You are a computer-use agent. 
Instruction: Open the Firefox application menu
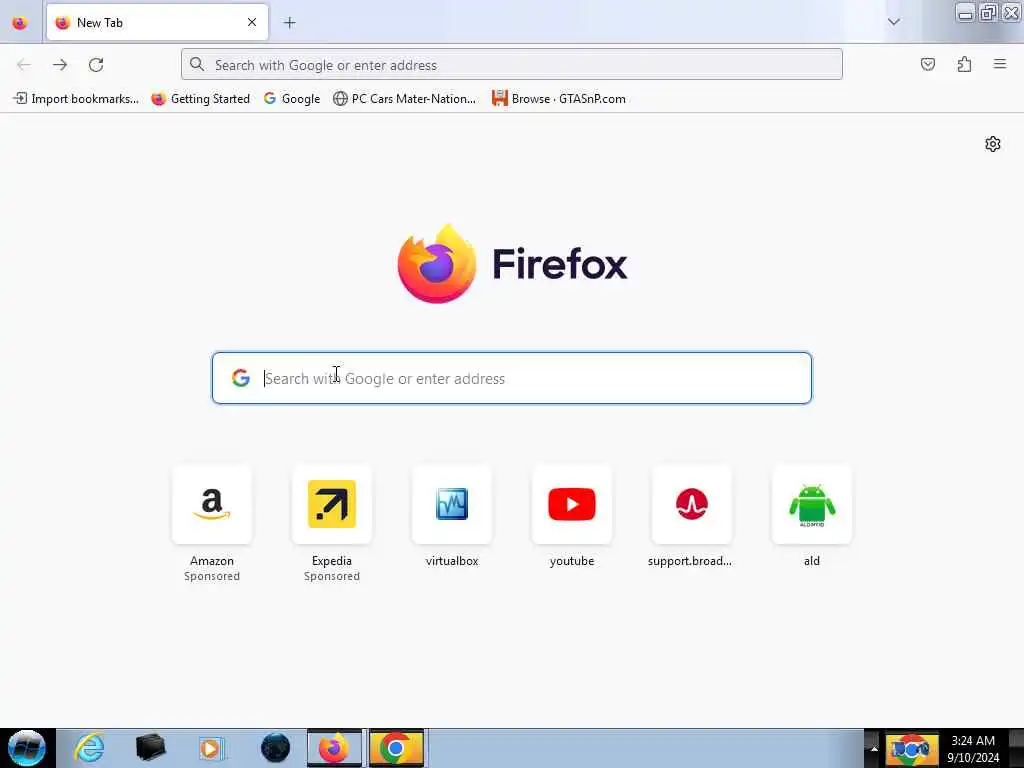(1000, 64)
